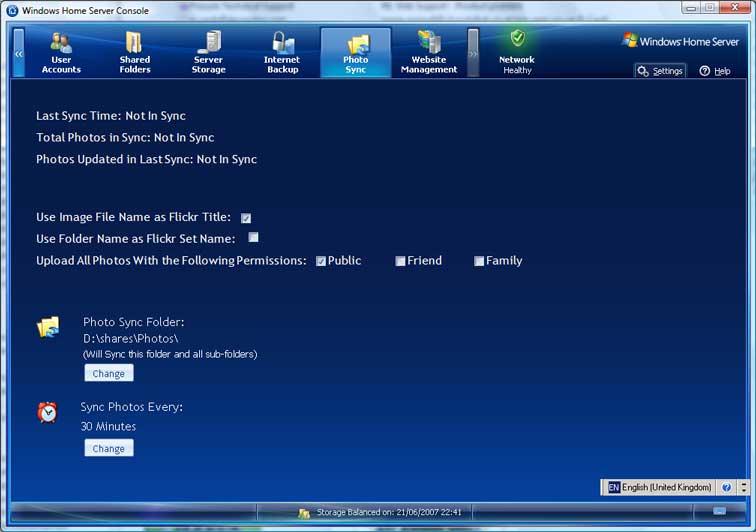Open the Website Management tab
The height and width of the screenshot is (532, 756).
coord(429,53)
